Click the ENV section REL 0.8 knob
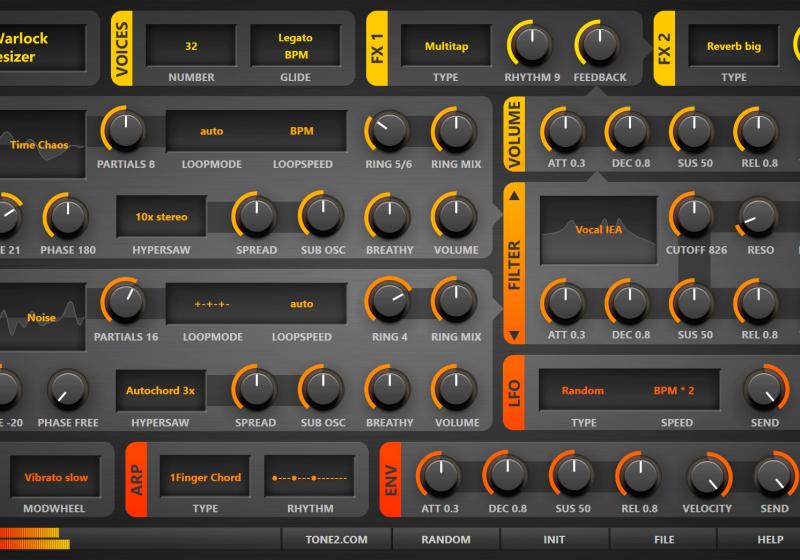Viewport: 800px width, 560px height. 639,474
